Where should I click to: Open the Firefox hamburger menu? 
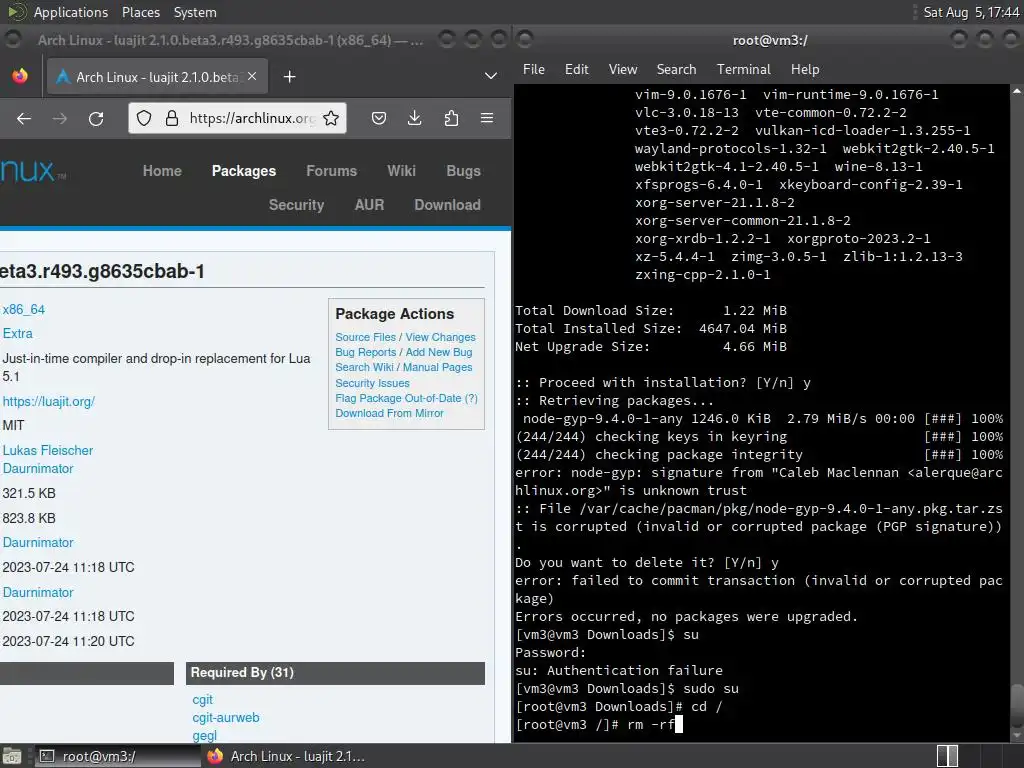pyautogui.click(x=487, y=118)
